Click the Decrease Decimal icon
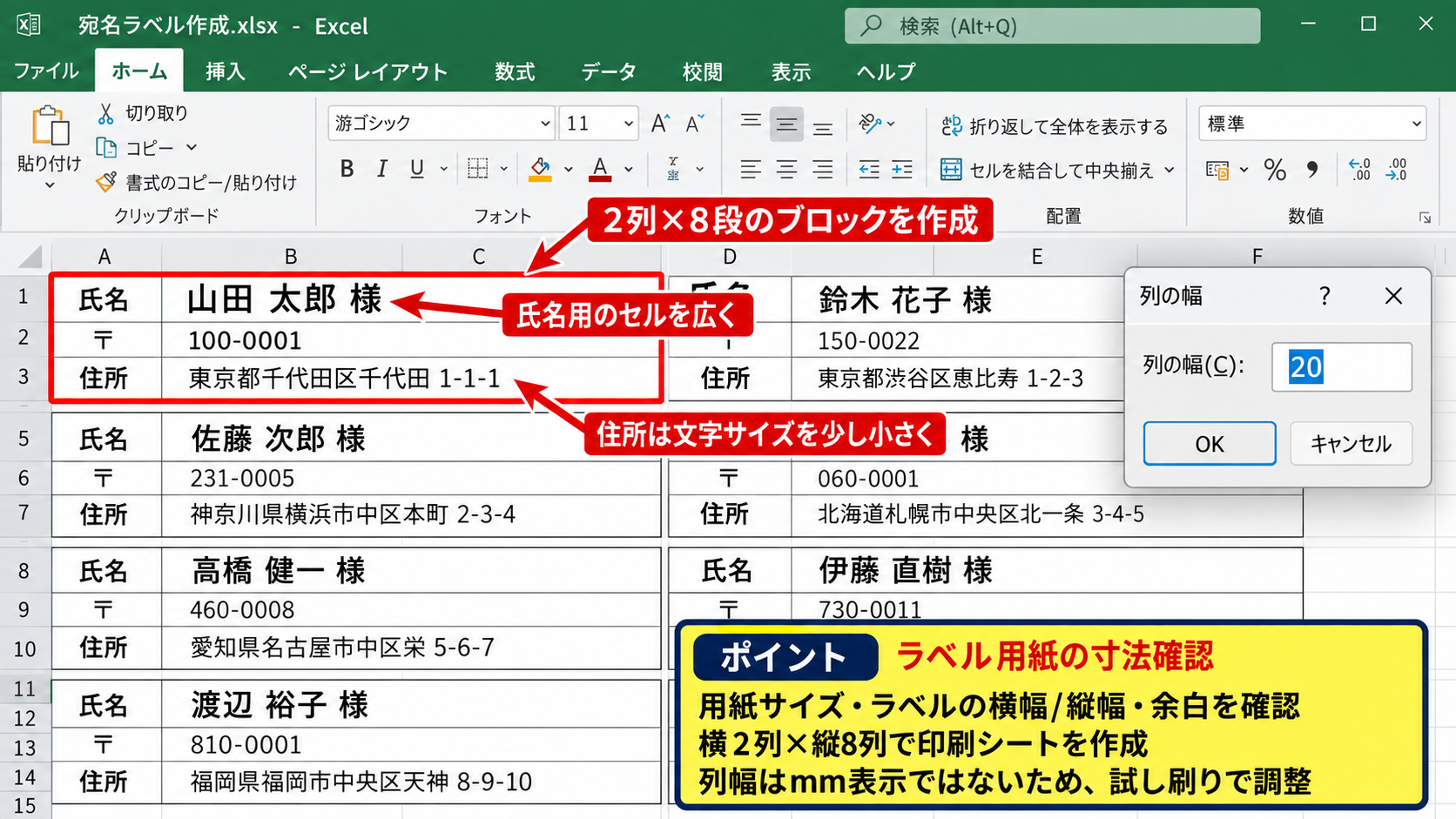 pos(1397,169)
